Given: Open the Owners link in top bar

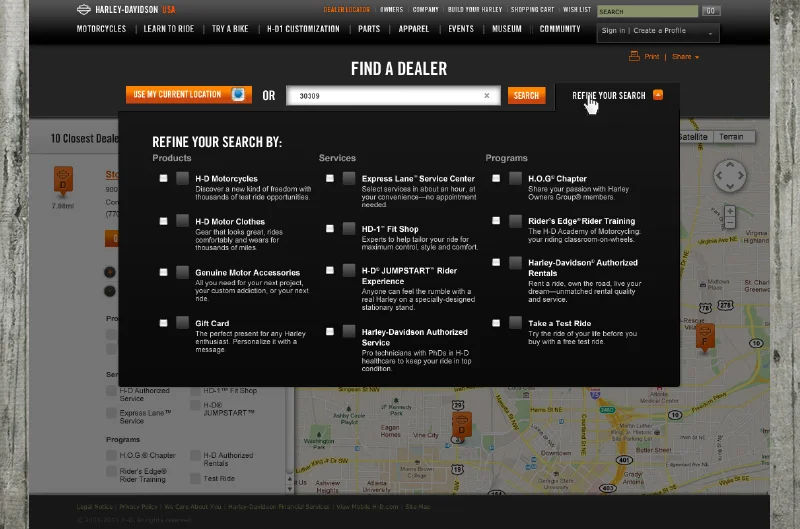Looking at the screenshot, I should point(391,10).
